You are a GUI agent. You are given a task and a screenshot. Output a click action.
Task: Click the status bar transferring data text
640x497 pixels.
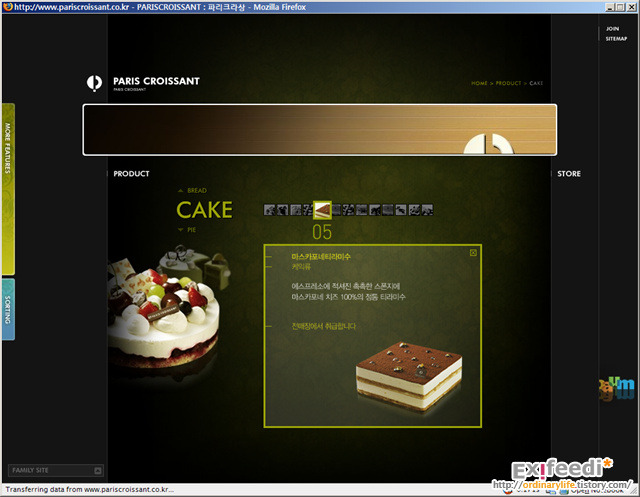point(90,489)
